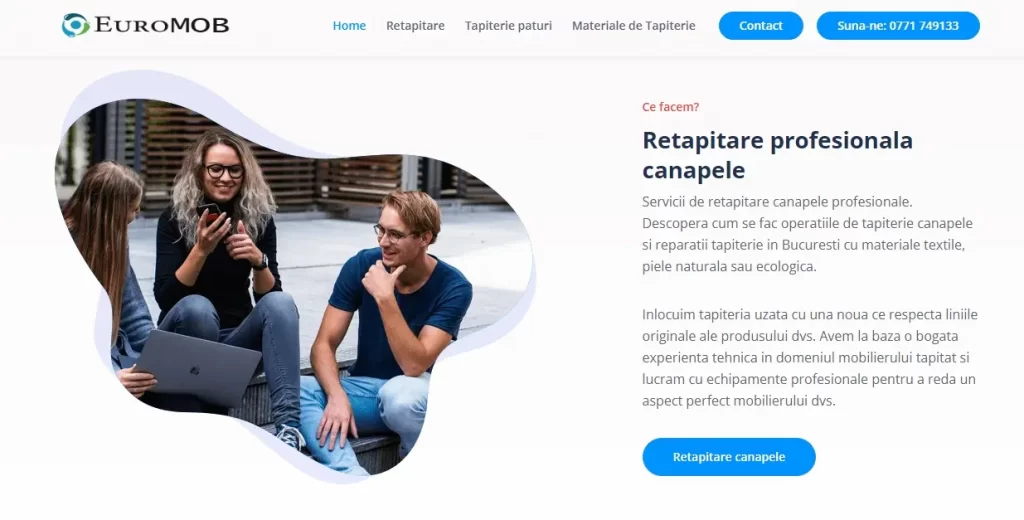
Task: Open Materiale de Tapiterie page
Action: [x=633, y=25]
